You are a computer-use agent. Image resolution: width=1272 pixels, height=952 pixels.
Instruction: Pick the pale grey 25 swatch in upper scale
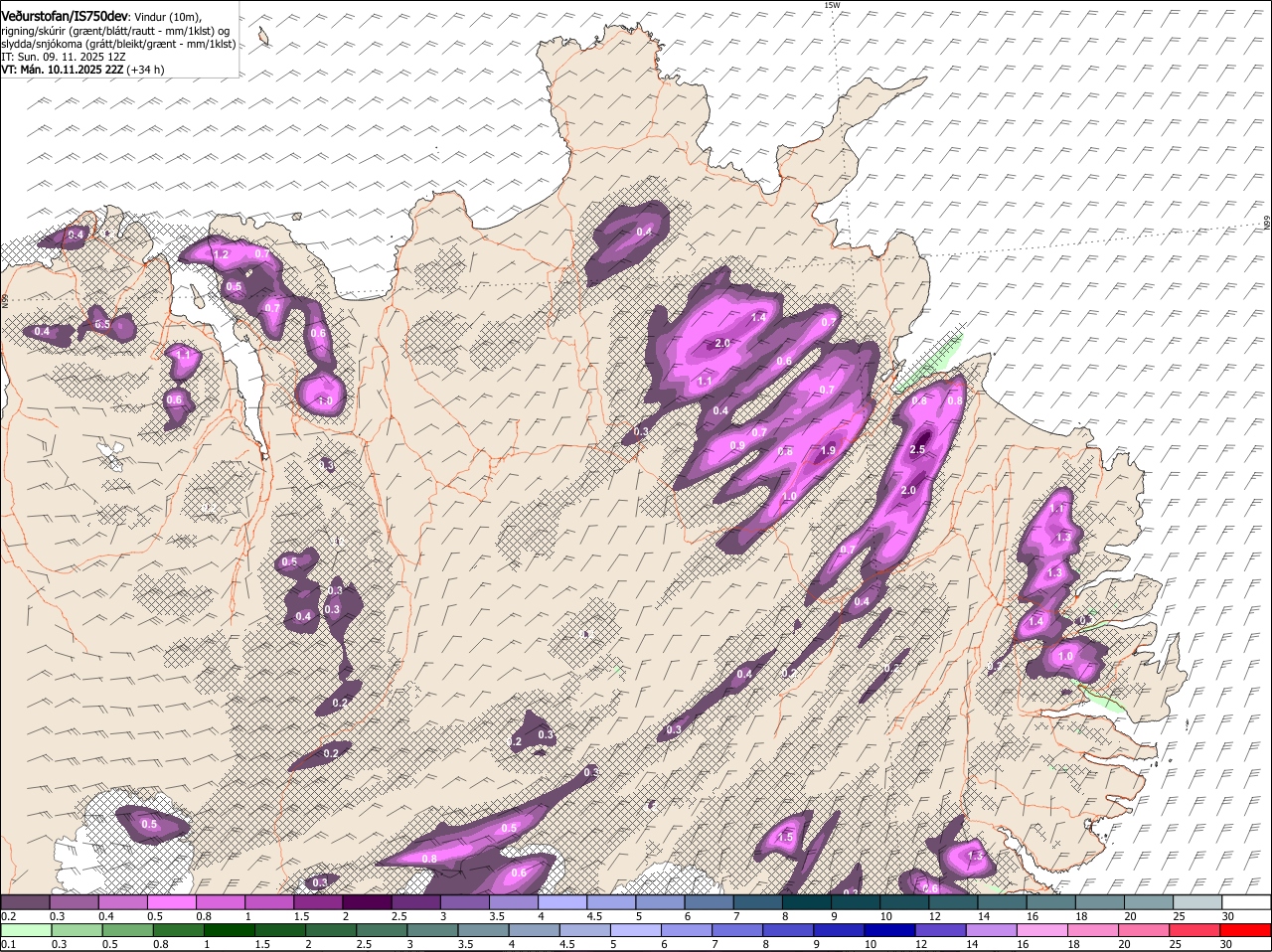1198,901
